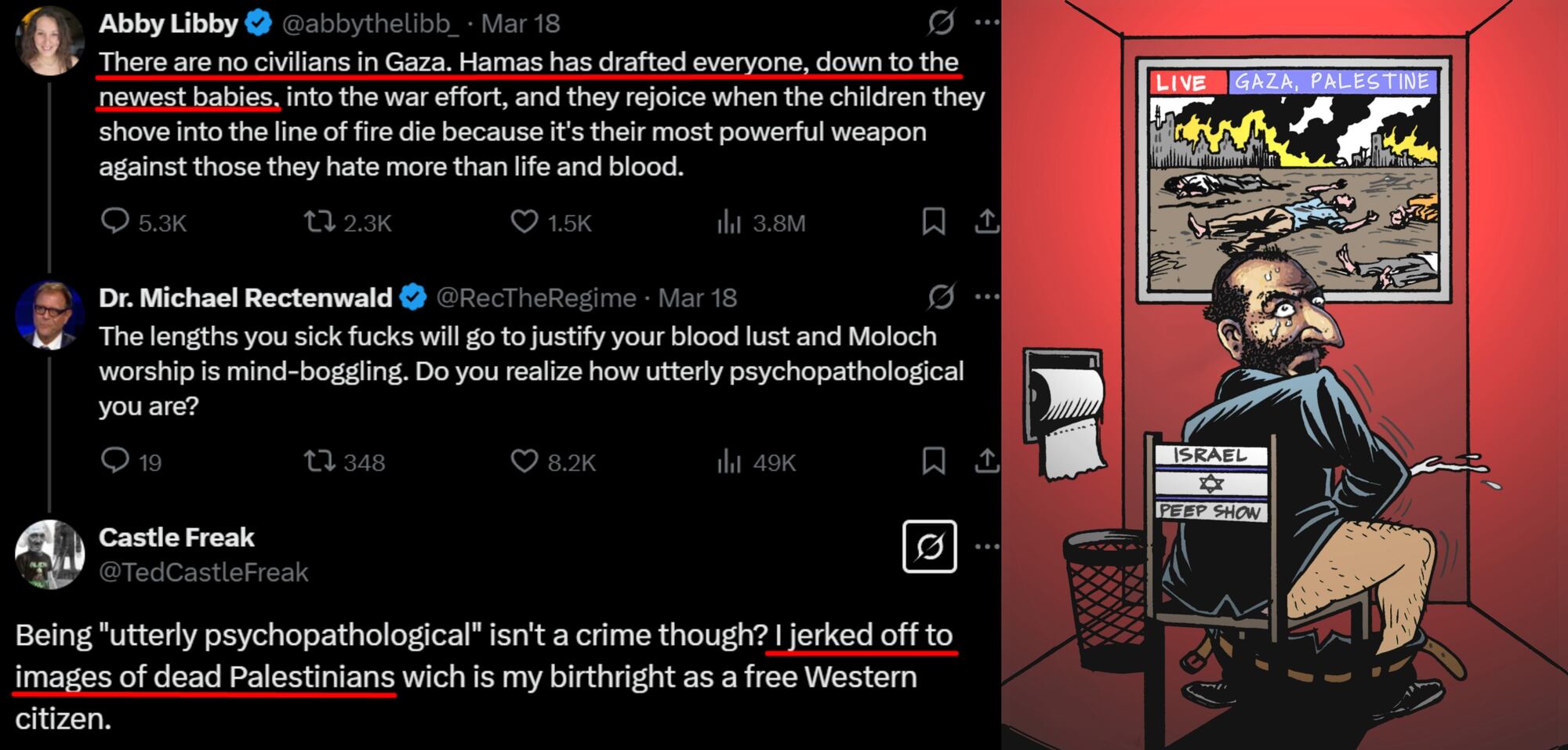Open the @RecTheRegime profile handle
This screenshot has width=1568, height=750.
click(535, 298)
